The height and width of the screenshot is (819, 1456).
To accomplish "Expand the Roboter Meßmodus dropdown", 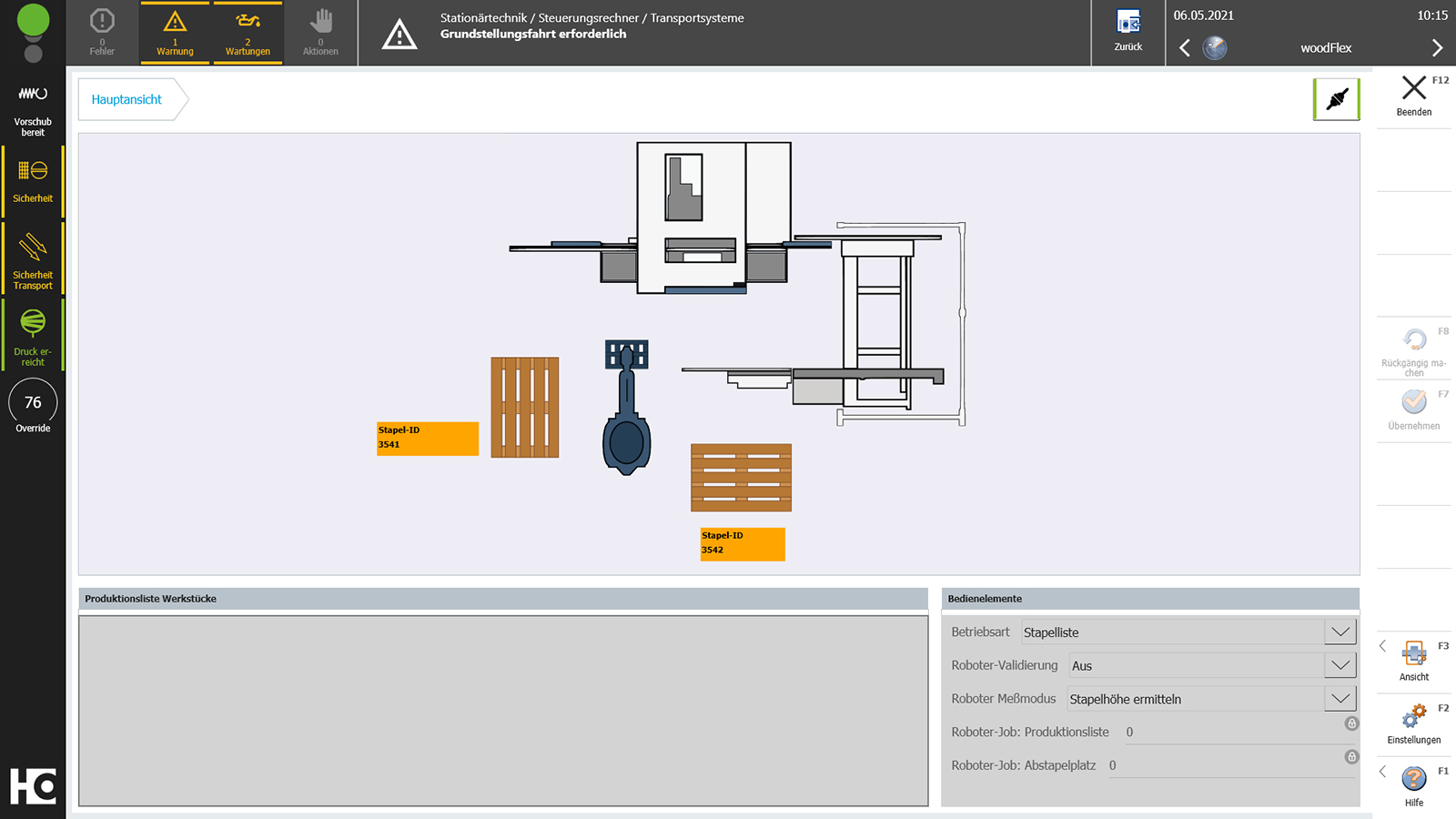I will click(x=1340, y=699).
